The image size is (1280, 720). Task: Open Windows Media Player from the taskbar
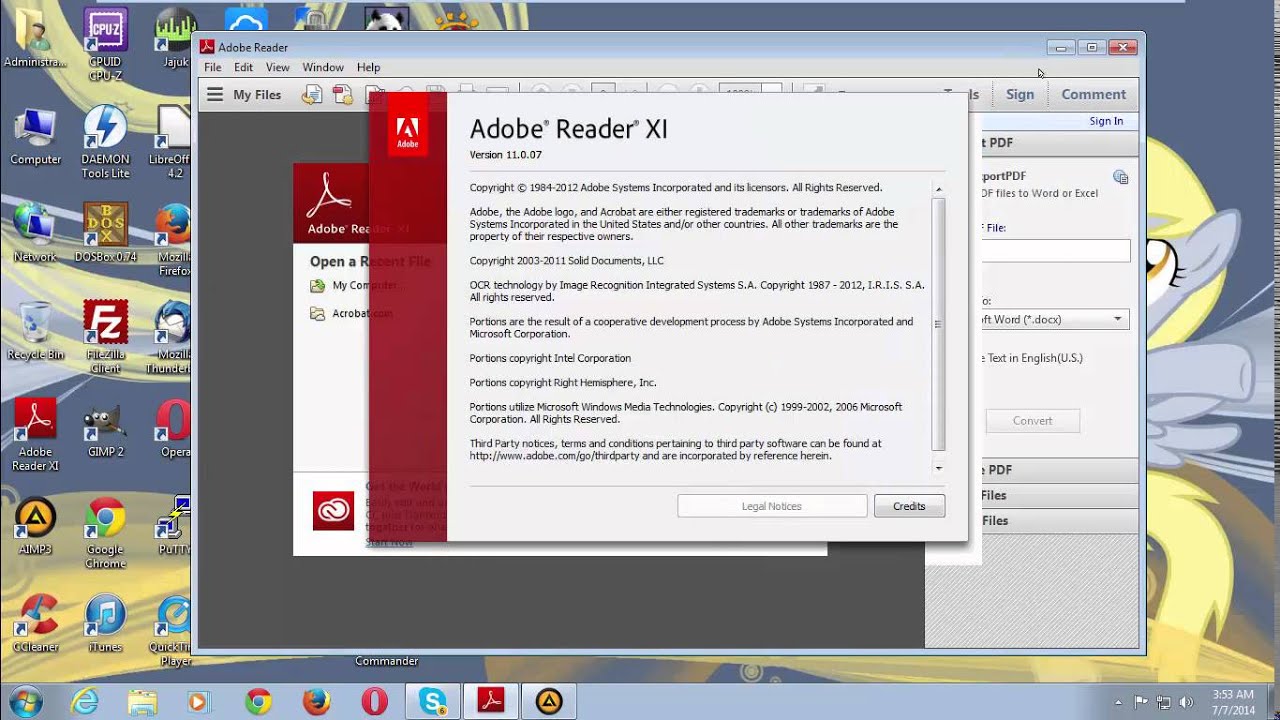click(x=197, y=702)
